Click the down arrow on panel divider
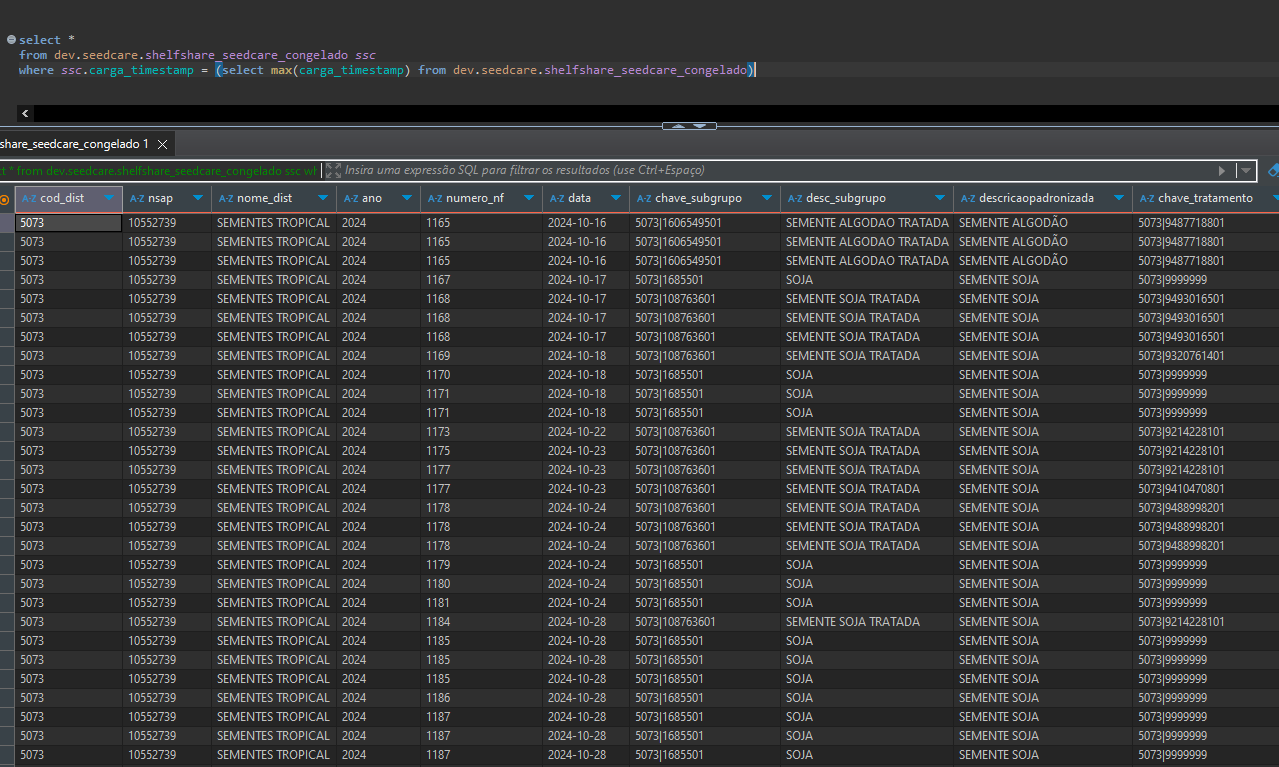Viewport: 1279px width, 767px height. (x=700, y=126)
